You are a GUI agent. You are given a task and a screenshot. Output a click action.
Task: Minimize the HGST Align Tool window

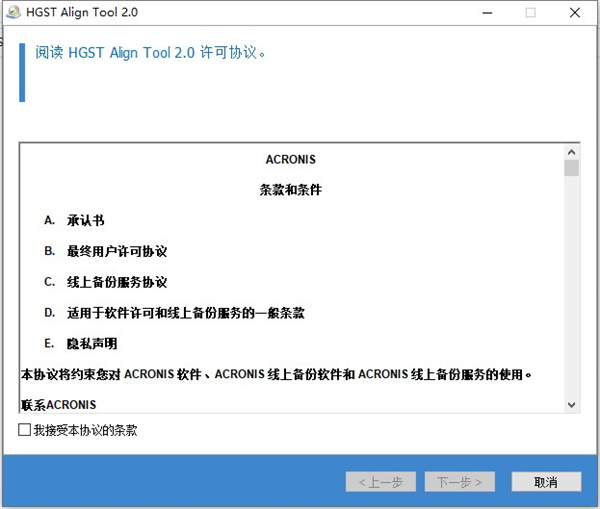[x=485, y=13]
